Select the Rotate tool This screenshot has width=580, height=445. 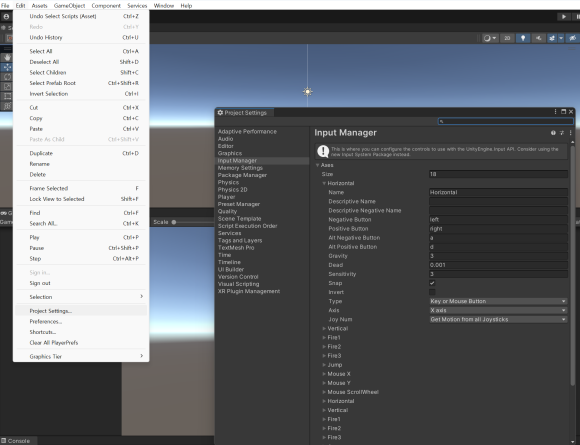(7, 77)
